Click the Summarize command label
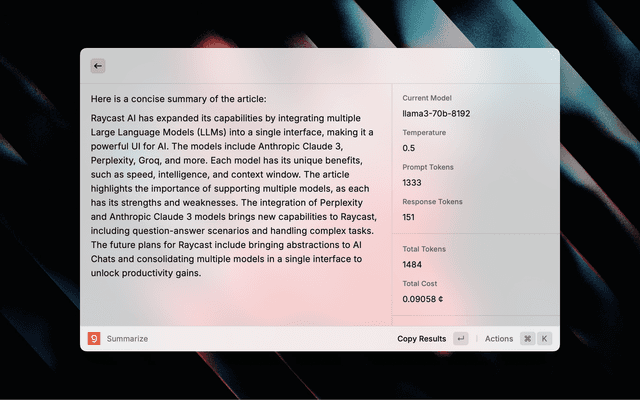This screenshot has width=640, height=400. [x=127, y=339]
